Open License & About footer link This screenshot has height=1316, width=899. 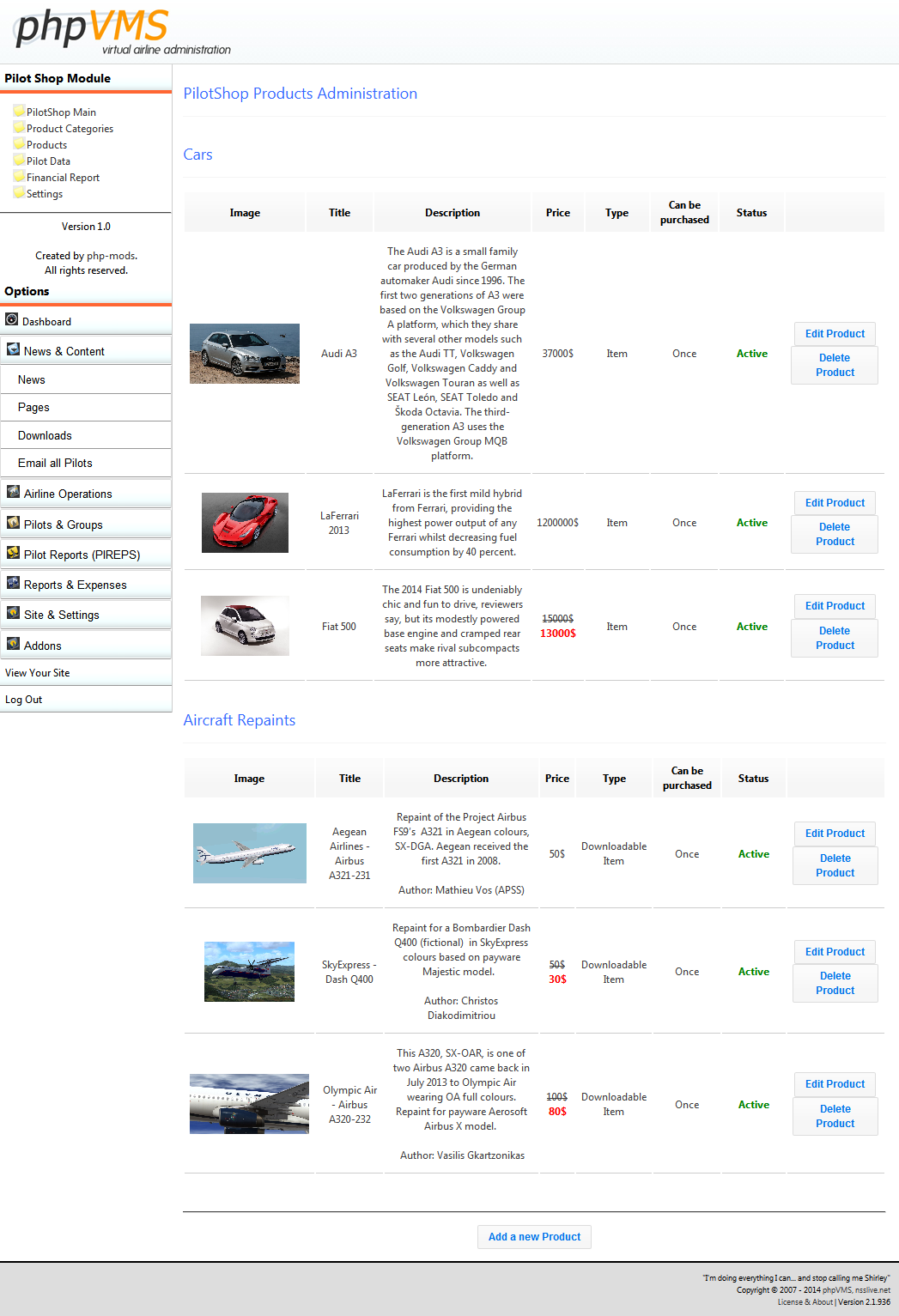click(x=805, y=1302)
